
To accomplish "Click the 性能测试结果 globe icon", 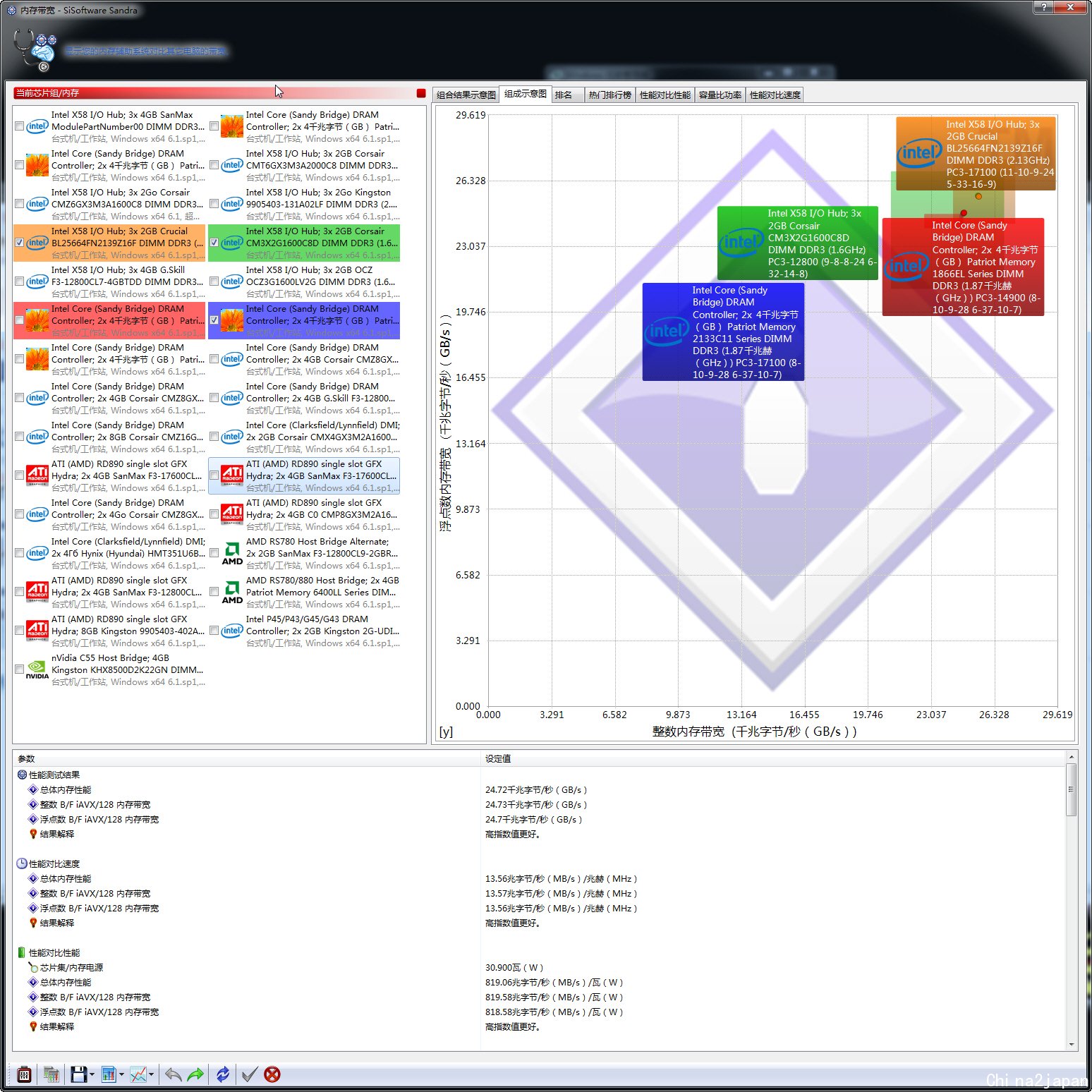I will pyautogui.click(x=22, y=775).
